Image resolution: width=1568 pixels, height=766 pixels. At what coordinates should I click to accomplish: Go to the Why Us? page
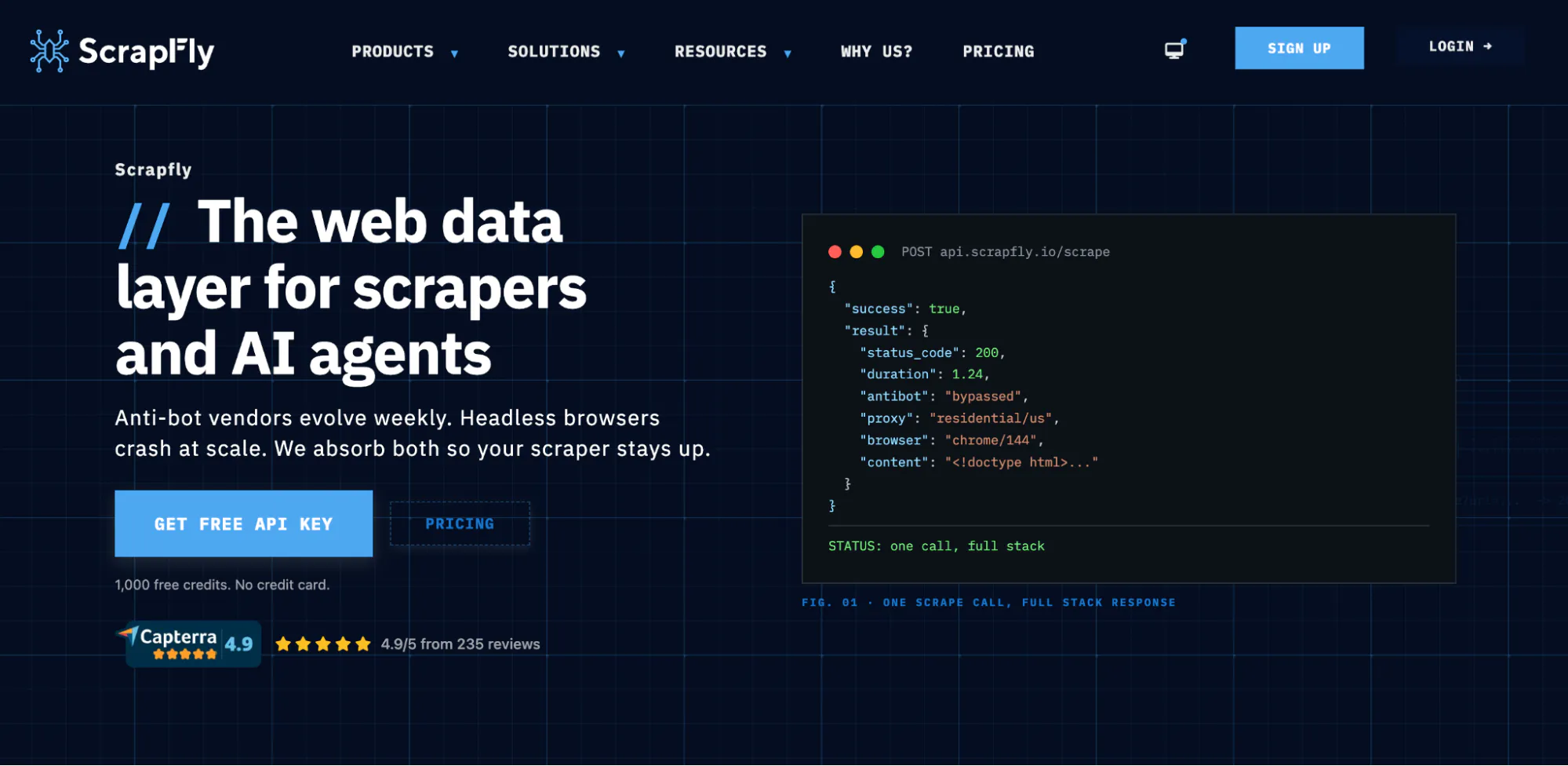(876, 52)
